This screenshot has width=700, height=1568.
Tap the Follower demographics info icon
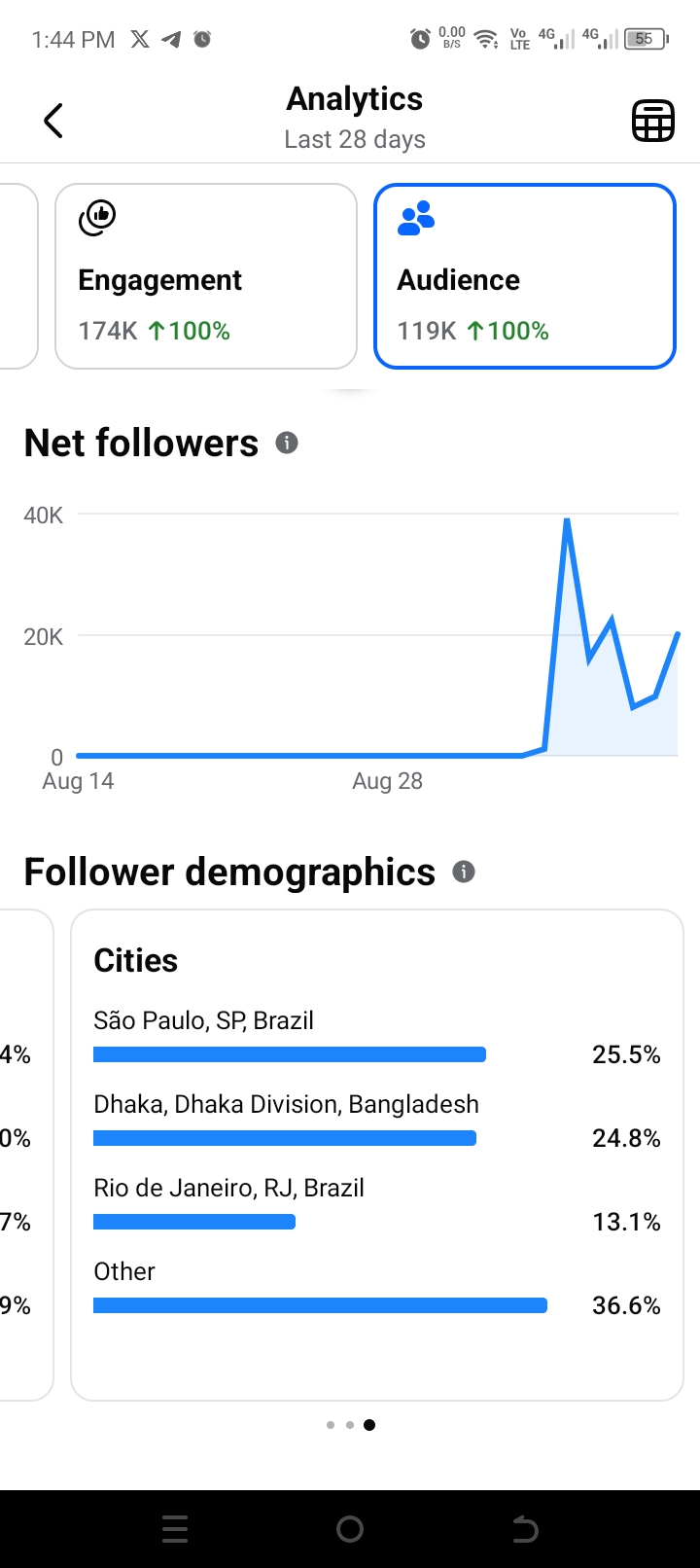[x=464, y=872]
